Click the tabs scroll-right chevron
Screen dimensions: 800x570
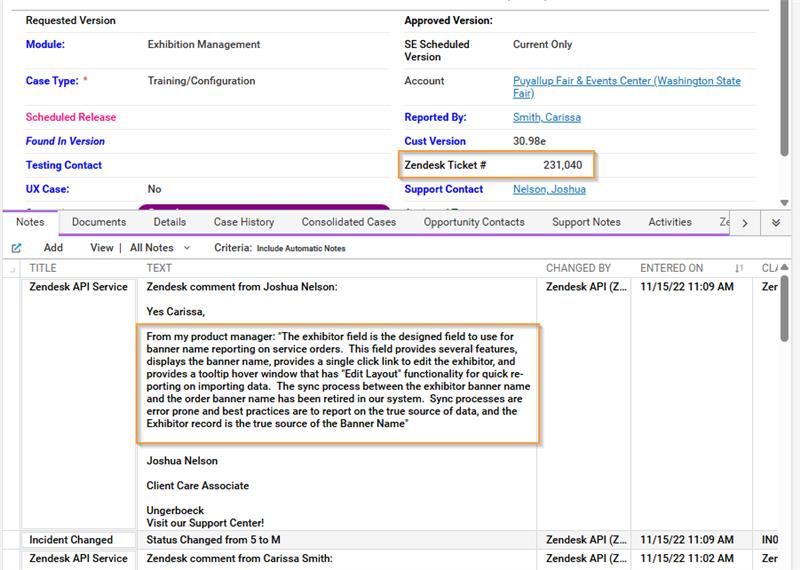(x=745, y=223)
